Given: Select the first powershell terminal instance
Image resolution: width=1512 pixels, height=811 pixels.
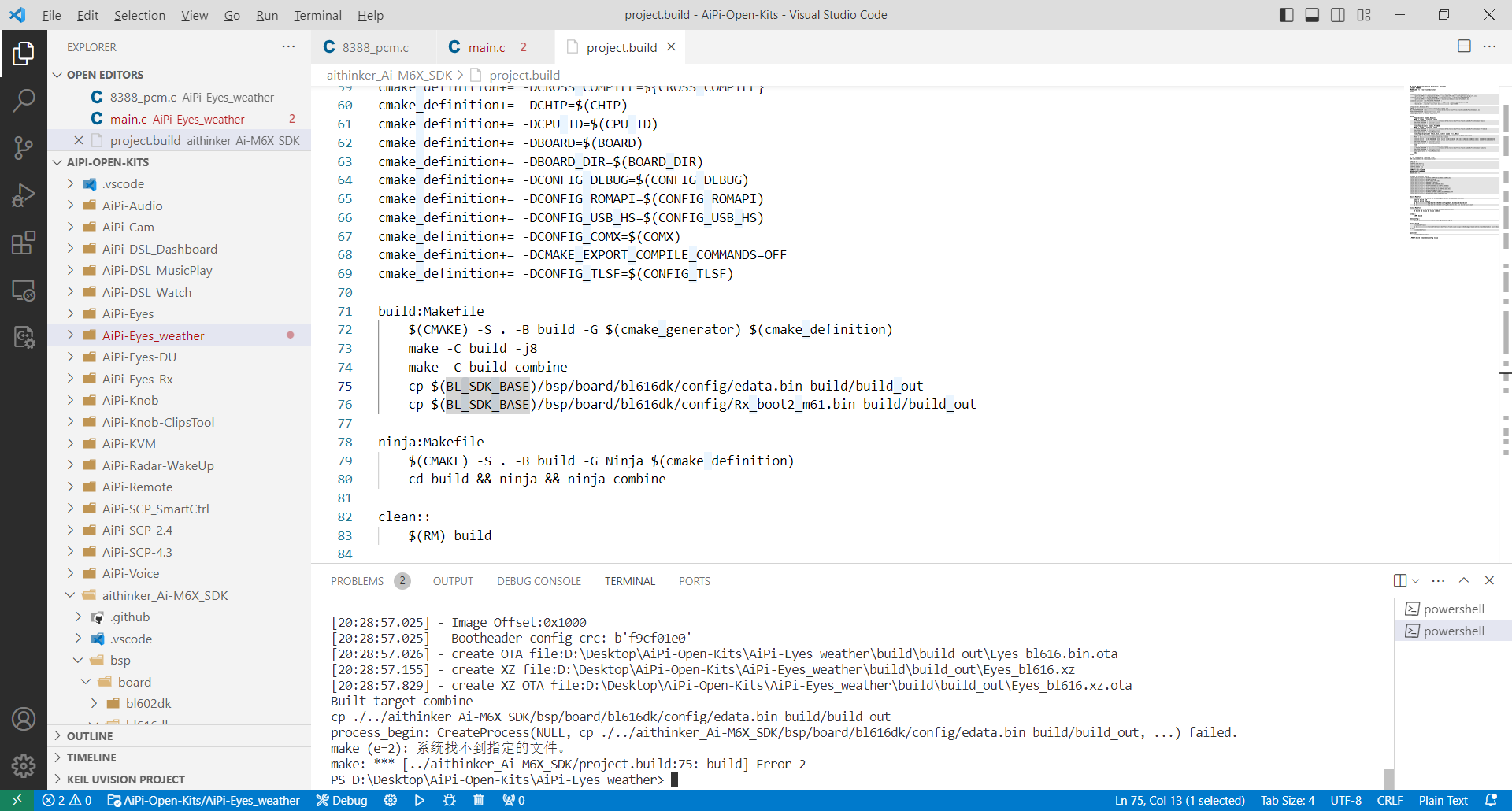Looking at the screenshot, I should point(1453,609).
